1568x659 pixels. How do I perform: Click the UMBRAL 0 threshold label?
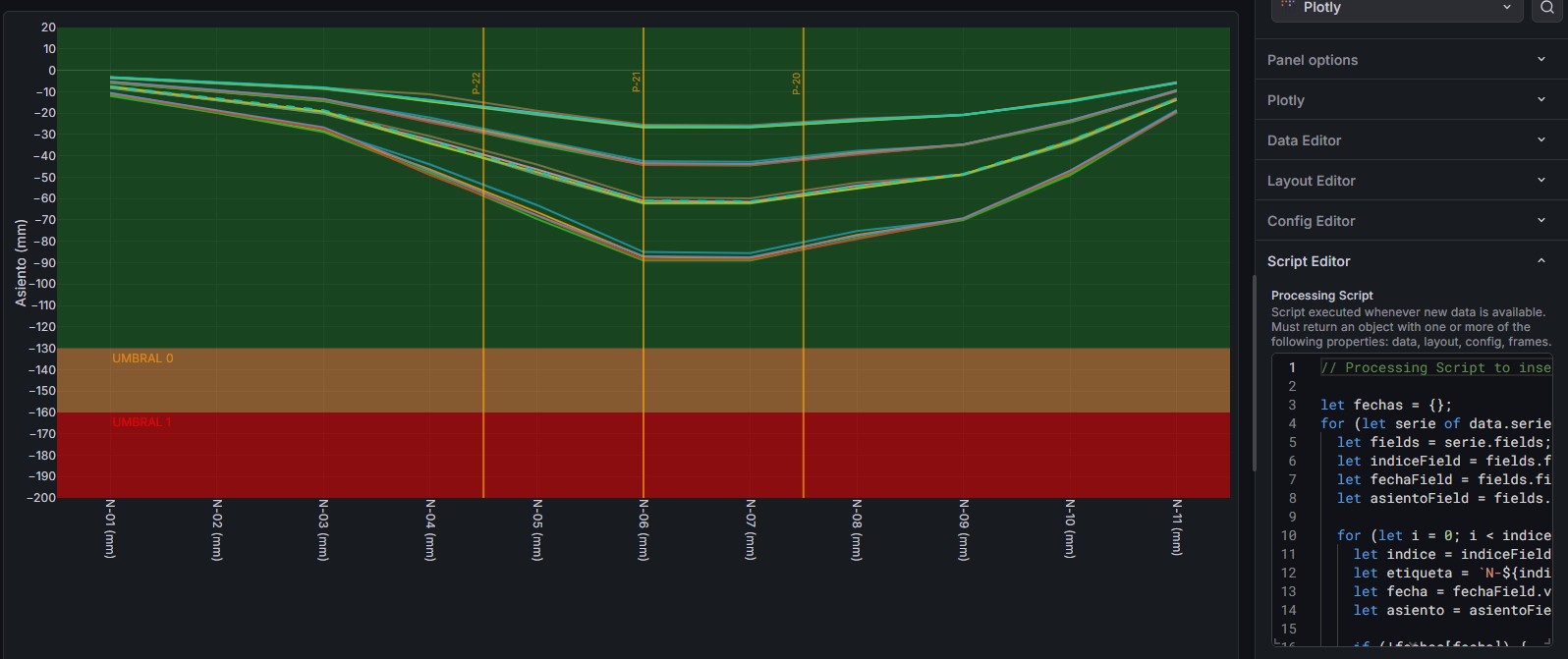coord(142,358)
